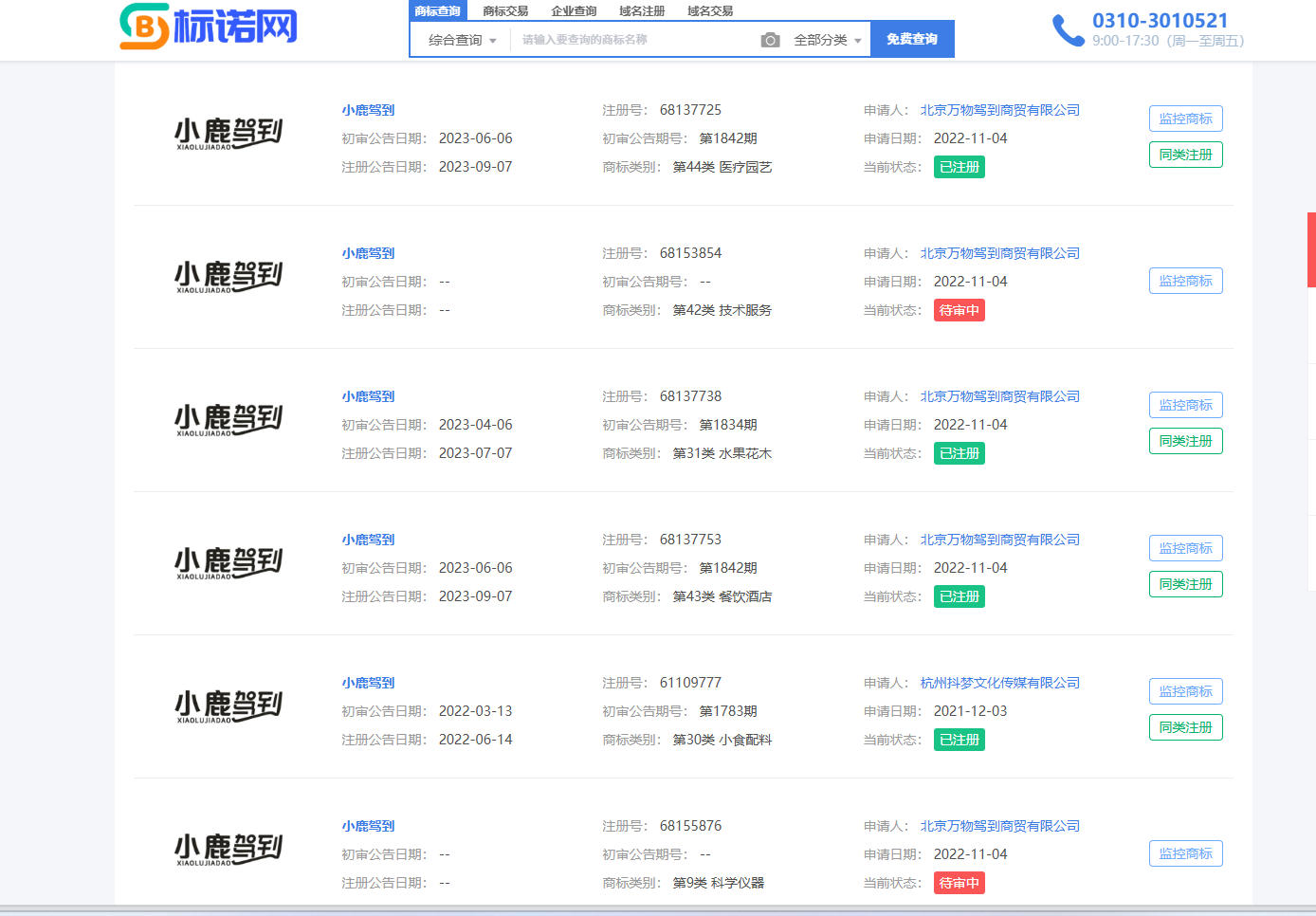Open the 综合查询 search type dropdown
The image size is (1316, 916).
tap(462, 40)
